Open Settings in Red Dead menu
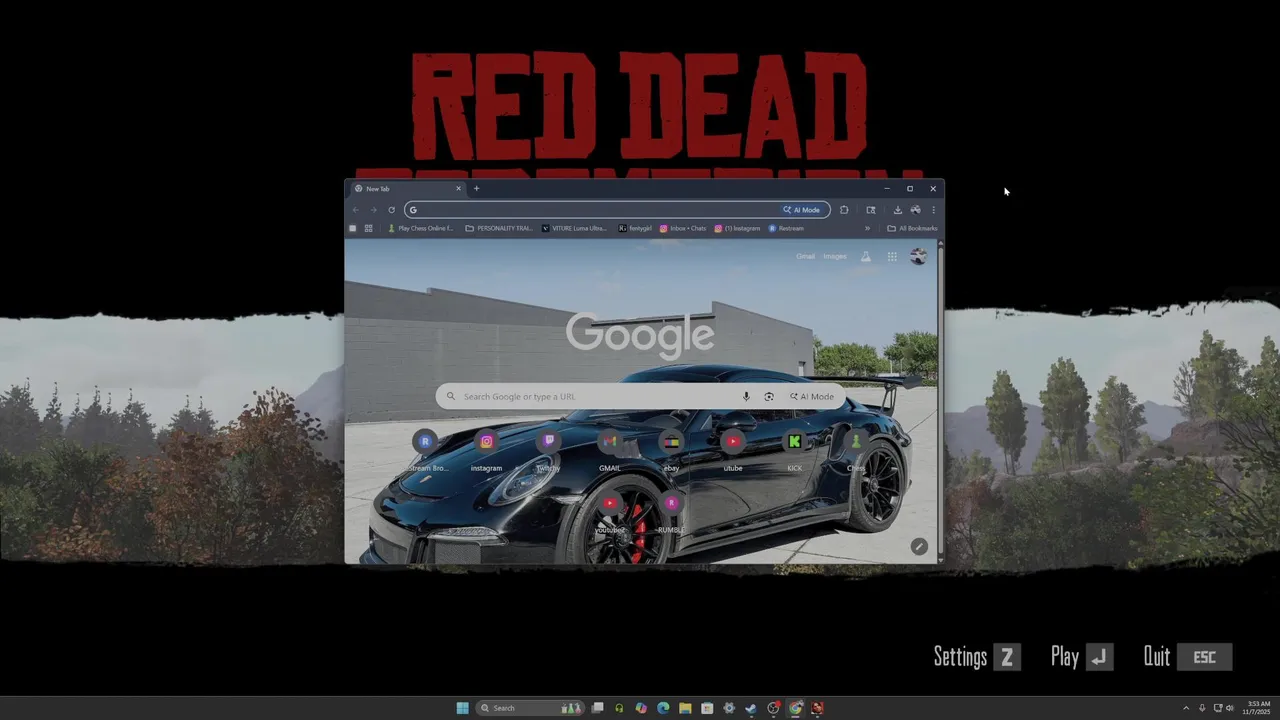1280x720 pixels. (x=977, y=657)
